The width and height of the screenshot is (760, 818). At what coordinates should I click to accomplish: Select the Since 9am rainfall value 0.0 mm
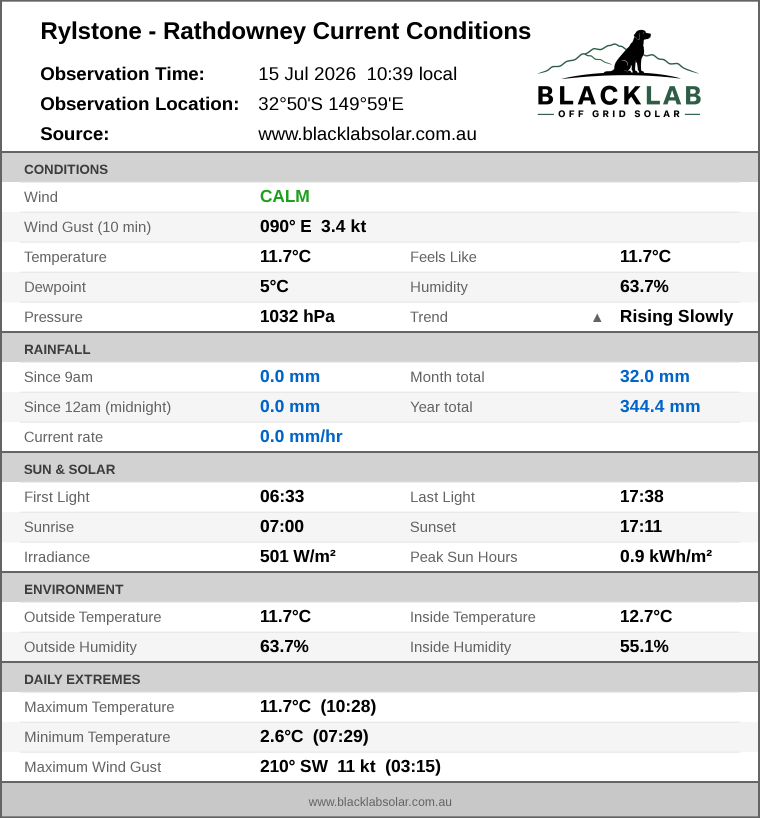click(x=290, y=376)
